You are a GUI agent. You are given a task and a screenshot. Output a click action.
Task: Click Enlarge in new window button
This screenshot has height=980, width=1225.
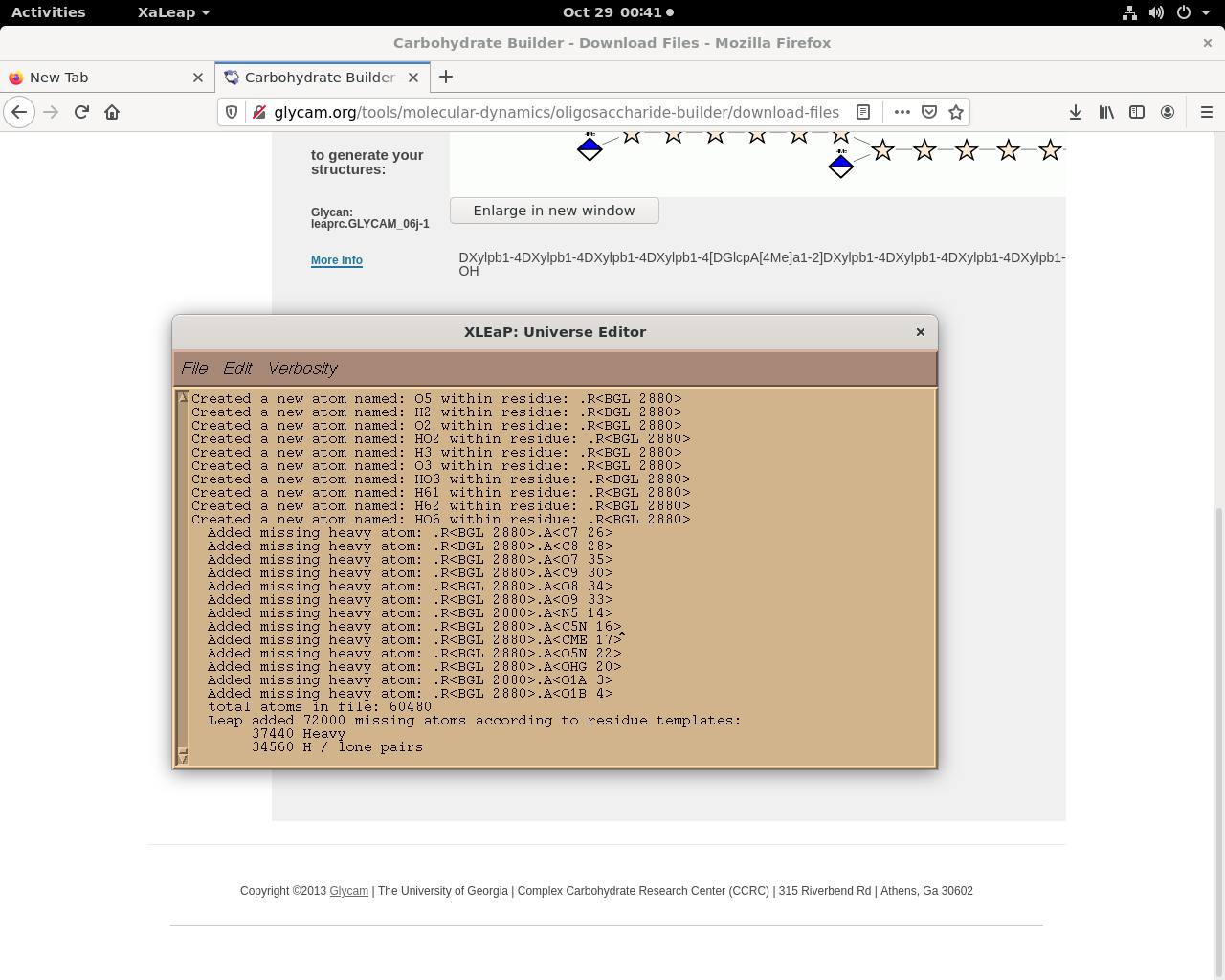coord(554,211)
